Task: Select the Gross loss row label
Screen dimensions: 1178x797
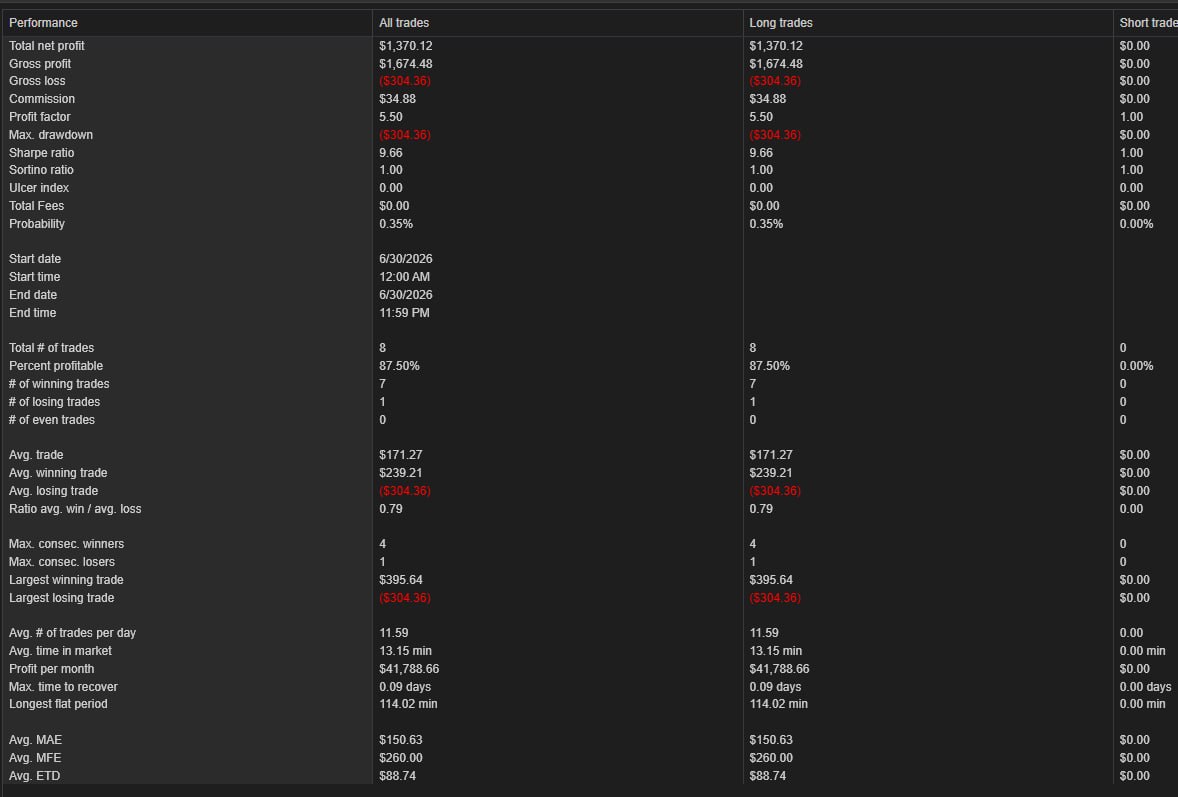Action: 37,81
